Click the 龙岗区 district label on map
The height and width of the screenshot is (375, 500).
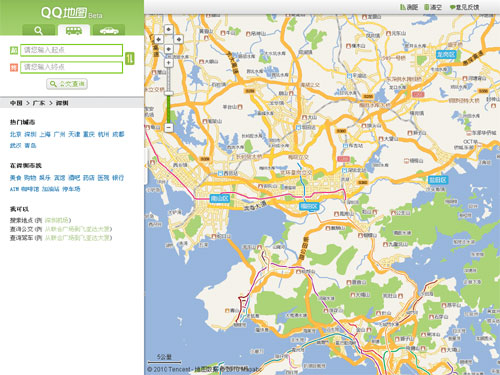(x=446, y=55)
